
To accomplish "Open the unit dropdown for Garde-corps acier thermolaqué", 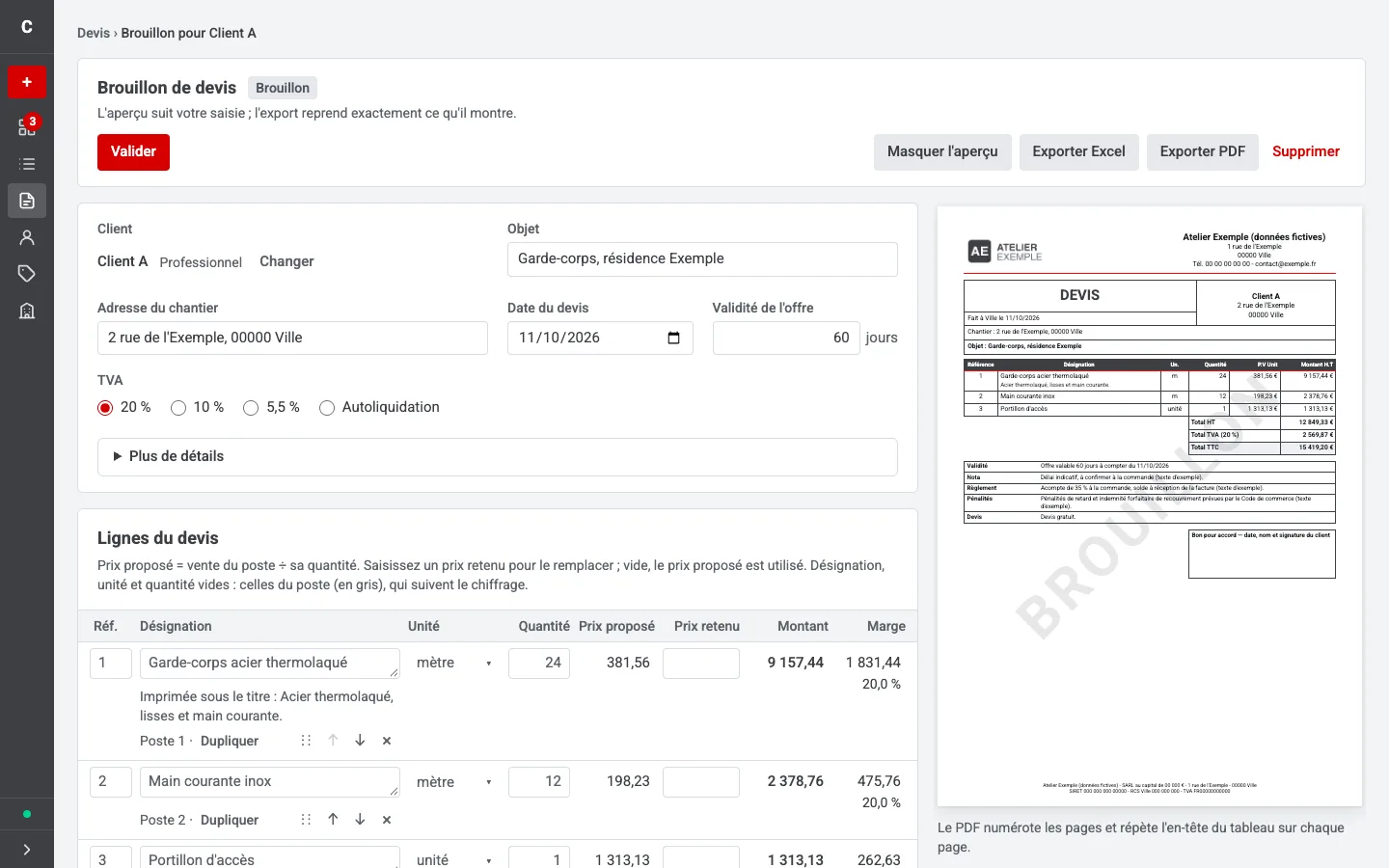I will point(454,664).
